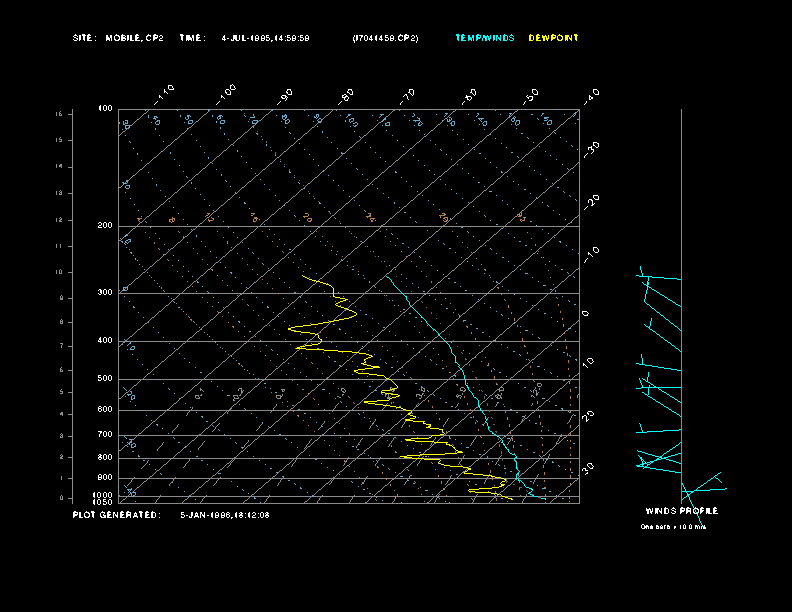Click the -40 temperature axis label
The width and height of the screenshot is (792, 612).
[592, 97]
